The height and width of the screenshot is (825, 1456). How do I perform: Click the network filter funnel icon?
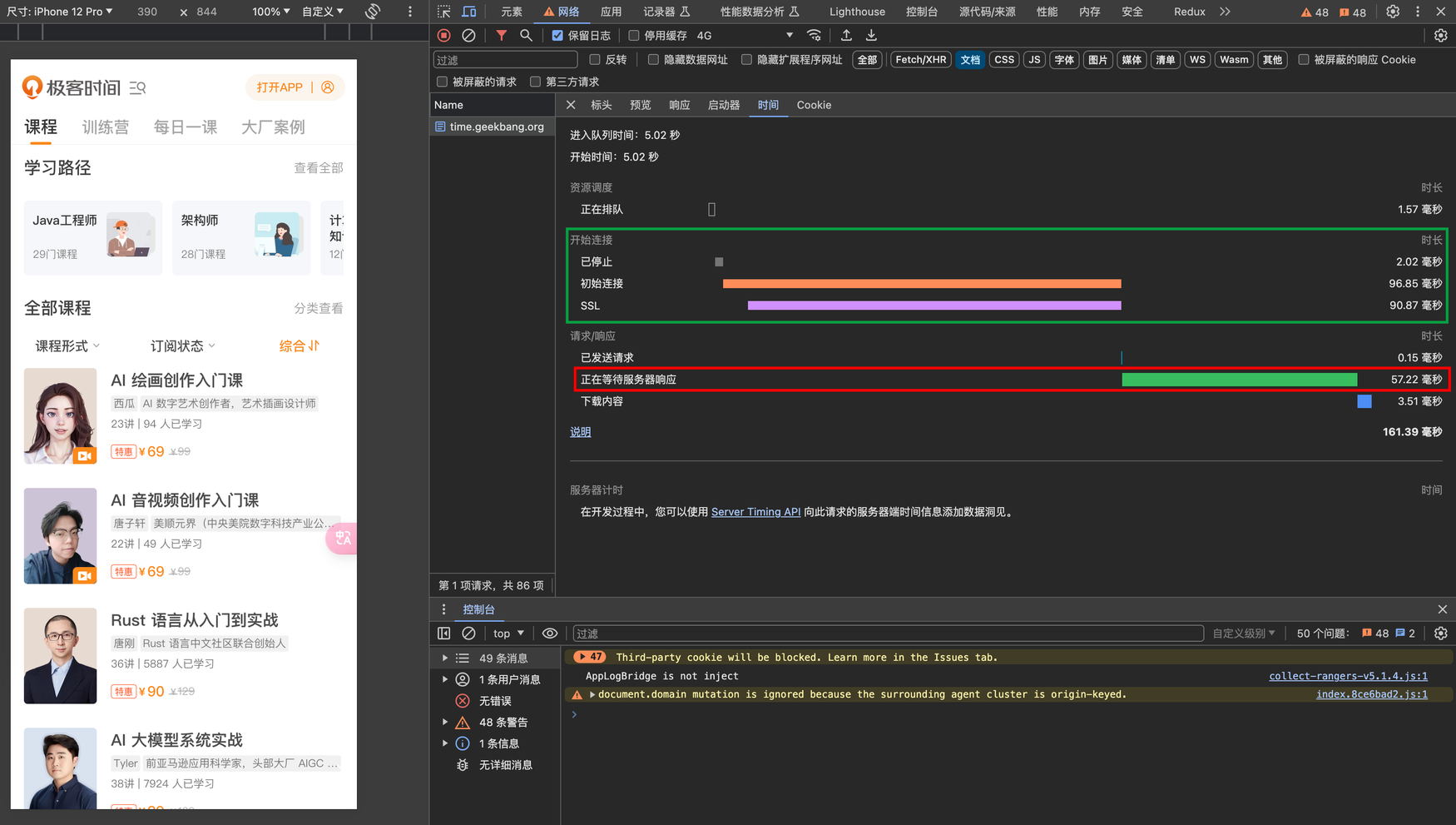point(501,36)
